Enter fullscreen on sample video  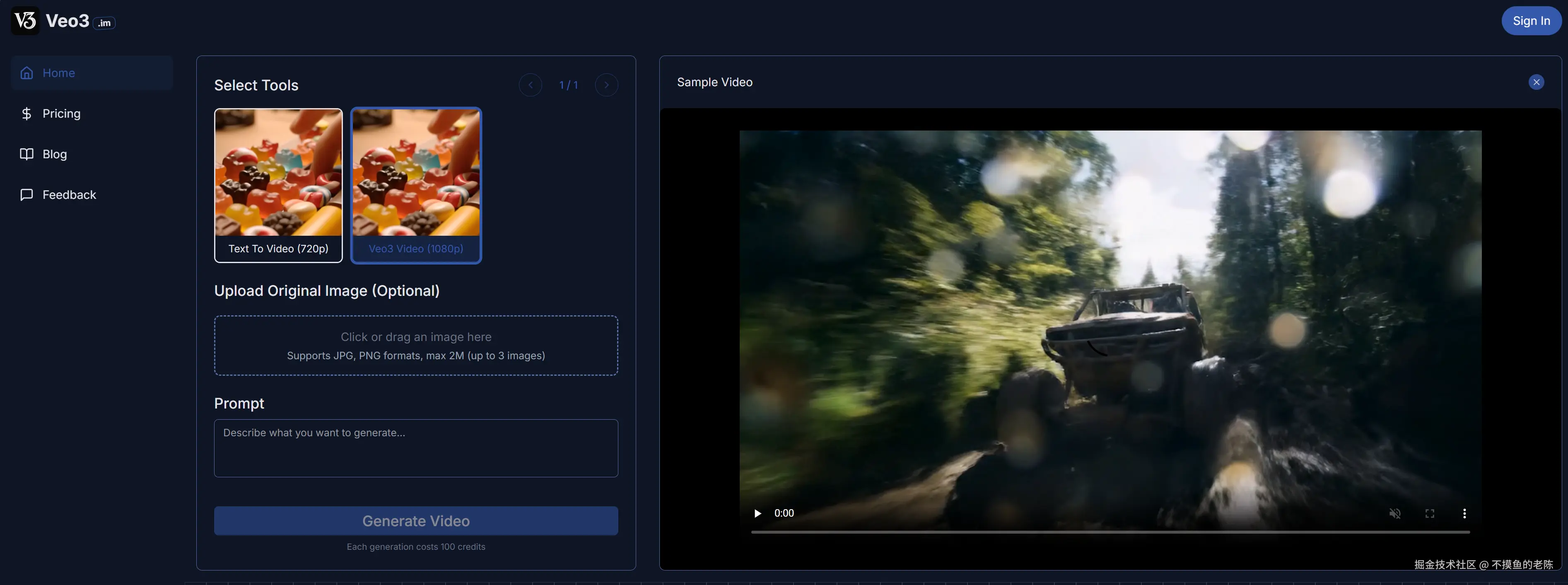click(x=1429, y=513)
